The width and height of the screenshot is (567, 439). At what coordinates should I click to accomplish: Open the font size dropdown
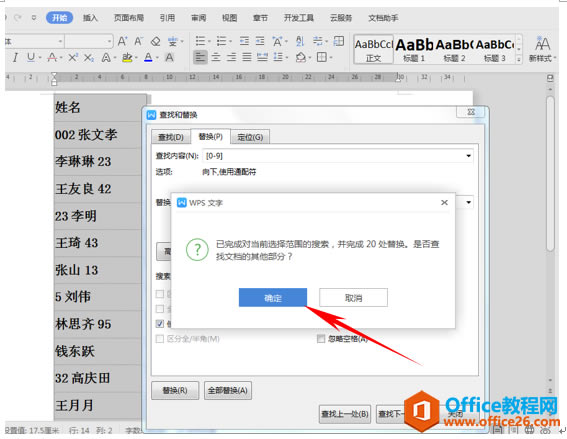pos(110,42)
